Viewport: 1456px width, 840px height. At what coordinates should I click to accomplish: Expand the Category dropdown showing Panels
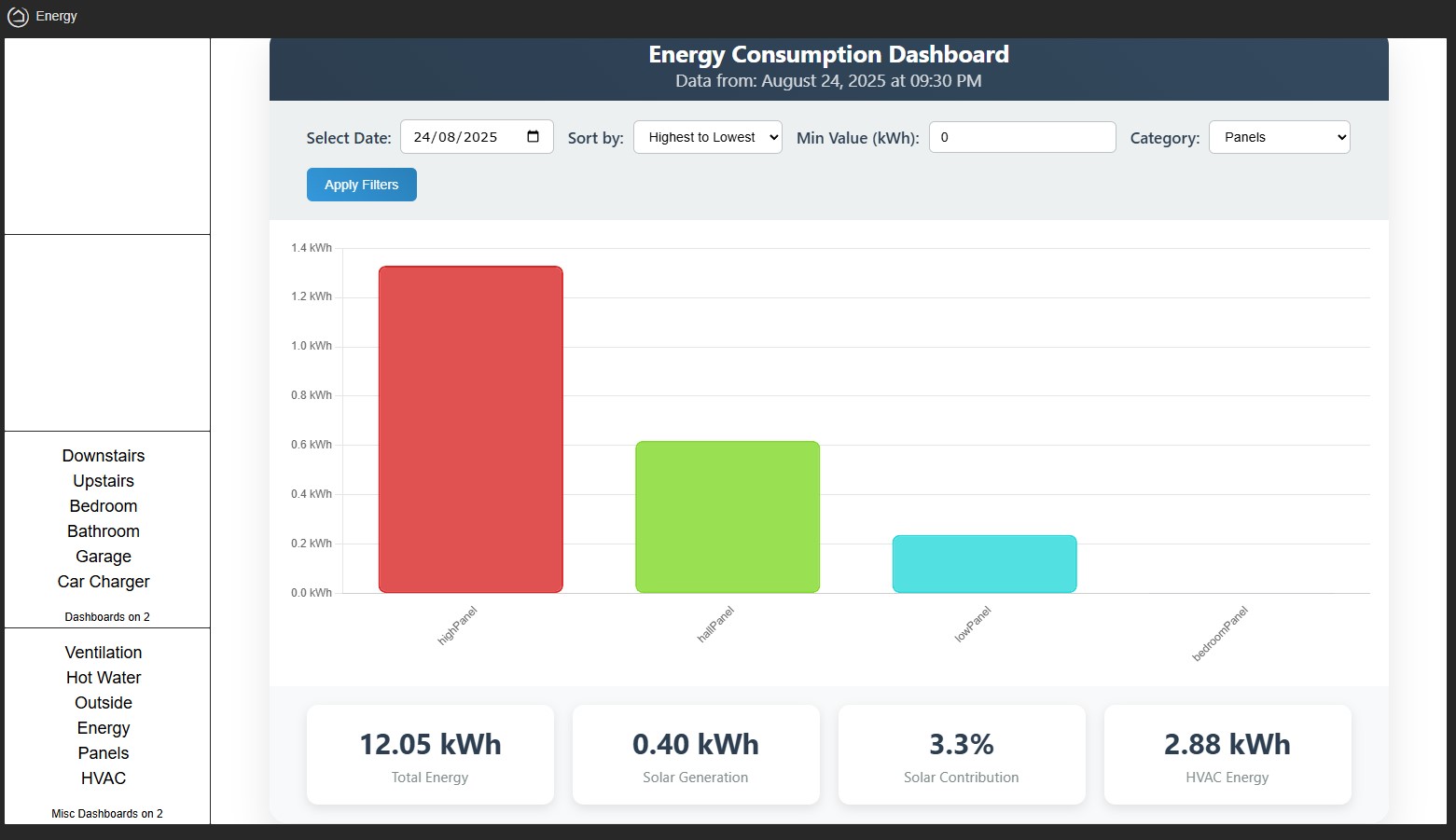coord(1278,137)
